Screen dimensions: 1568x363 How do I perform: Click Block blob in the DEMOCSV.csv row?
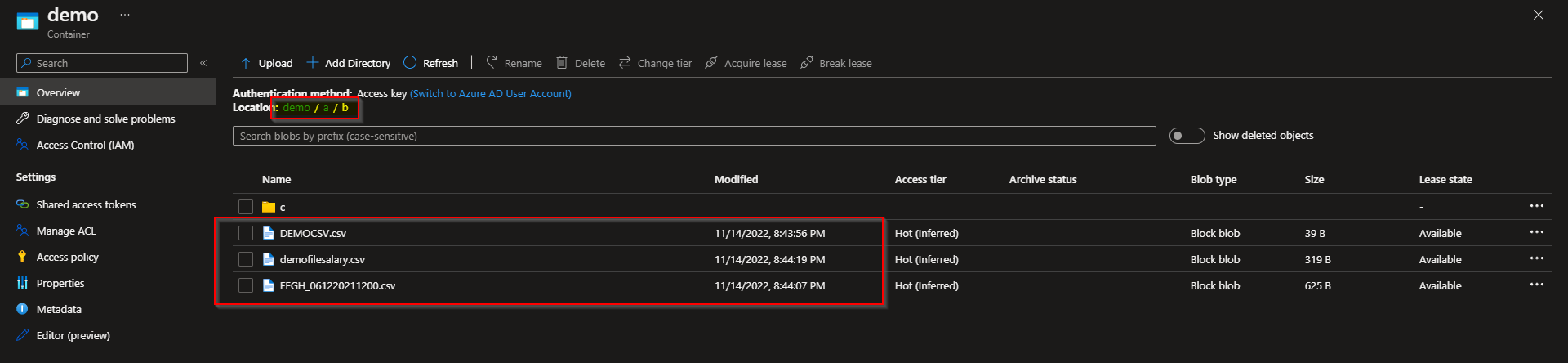1215,233
